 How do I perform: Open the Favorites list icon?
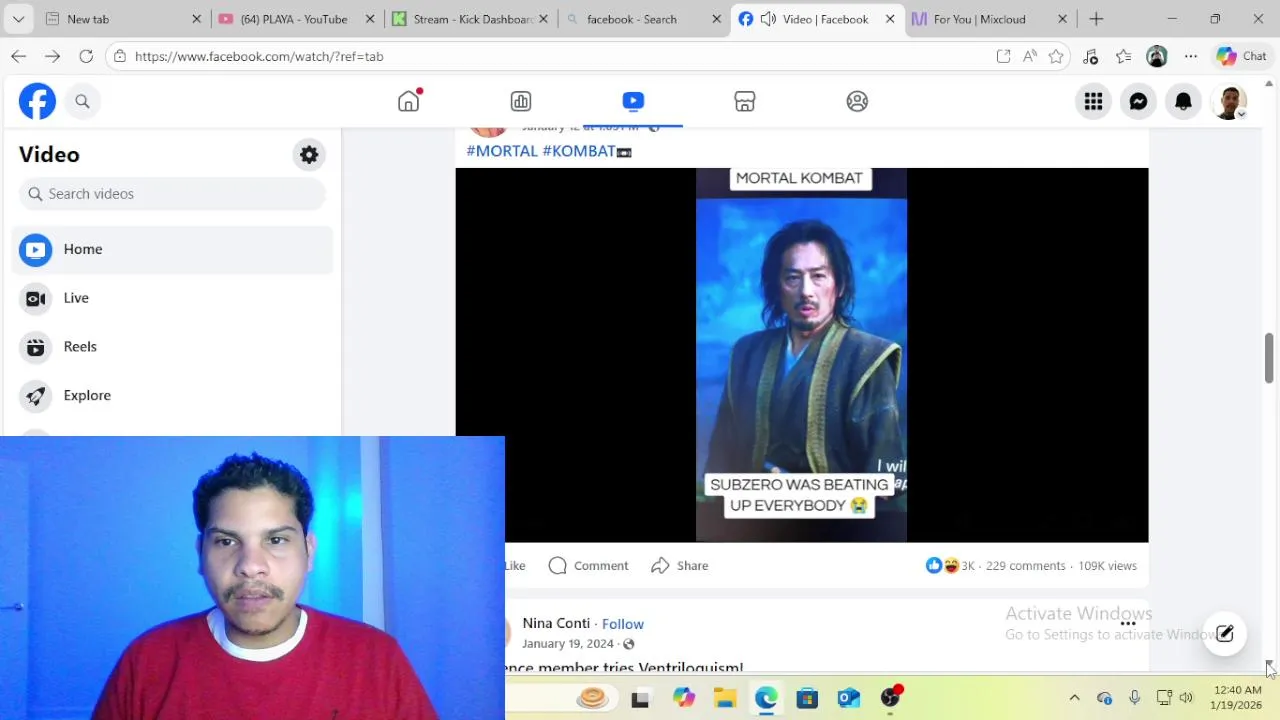tap(1124, 57)
